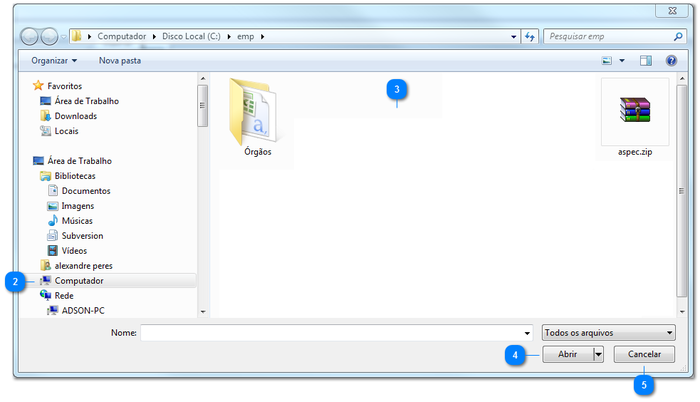The height and width of the screenshot is (402, 700).
Task: Click the sidebar scrollbar down arrow
Action: [204, 312]
